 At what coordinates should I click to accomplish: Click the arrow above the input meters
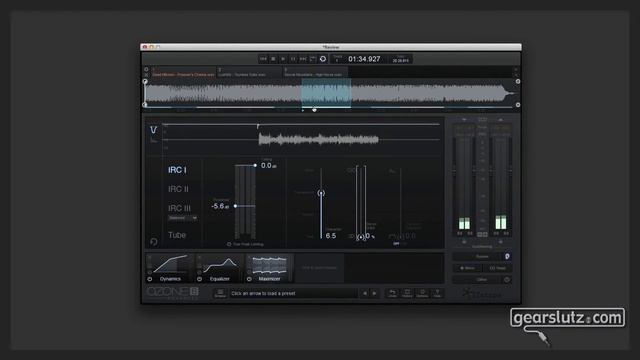tap(464, 120)
